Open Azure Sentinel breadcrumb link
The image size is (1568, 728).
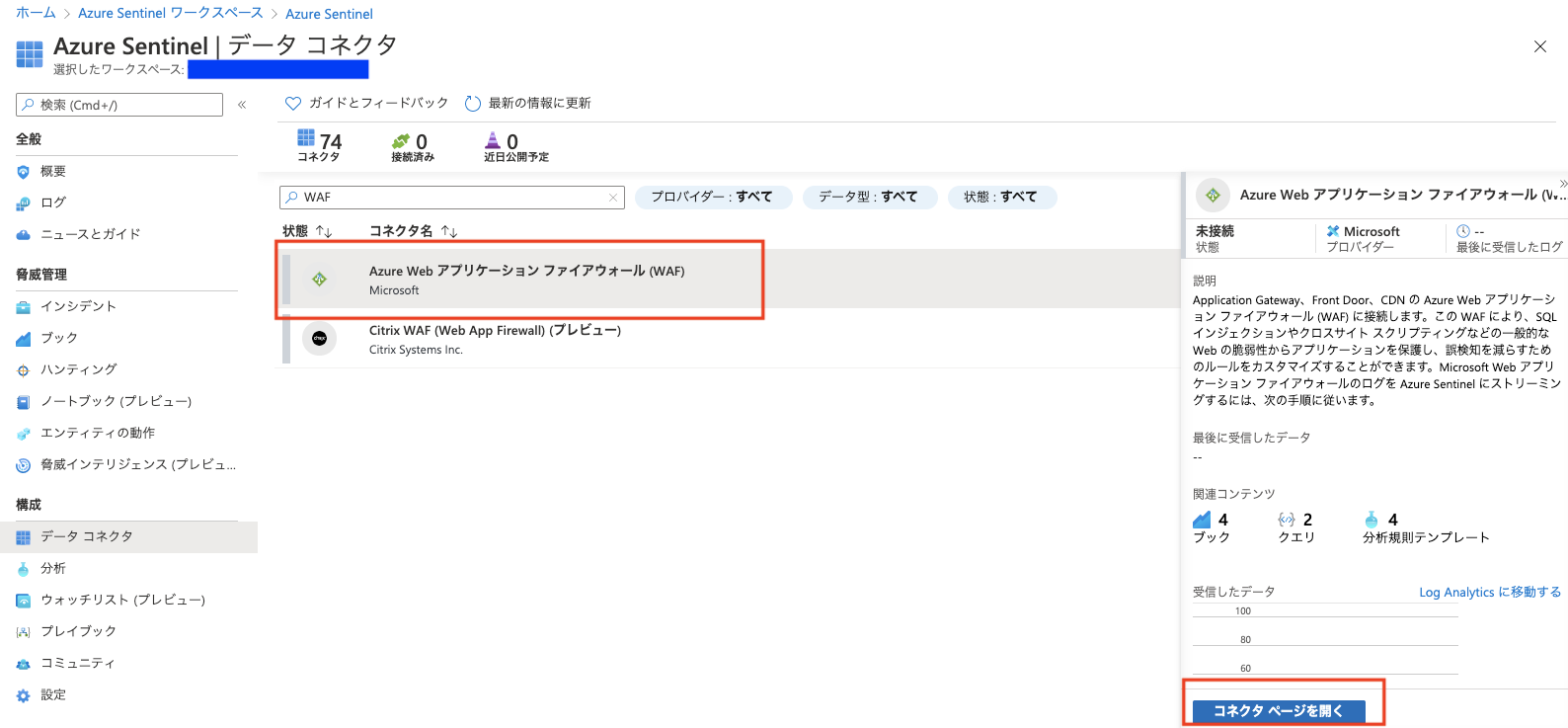pos(329,14)
